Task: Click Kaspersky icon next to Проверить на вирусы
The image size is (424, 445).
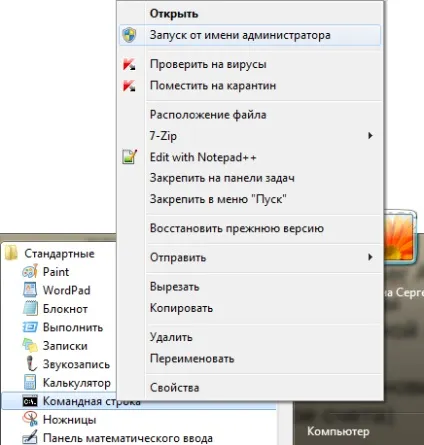Action: click(129, 64)
